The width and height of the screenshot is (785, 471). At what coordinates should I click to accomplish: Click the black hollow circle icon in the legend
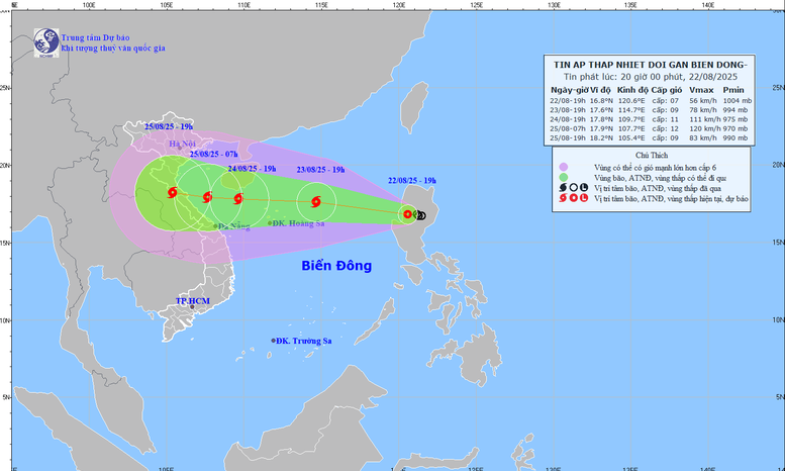point(573,188)
